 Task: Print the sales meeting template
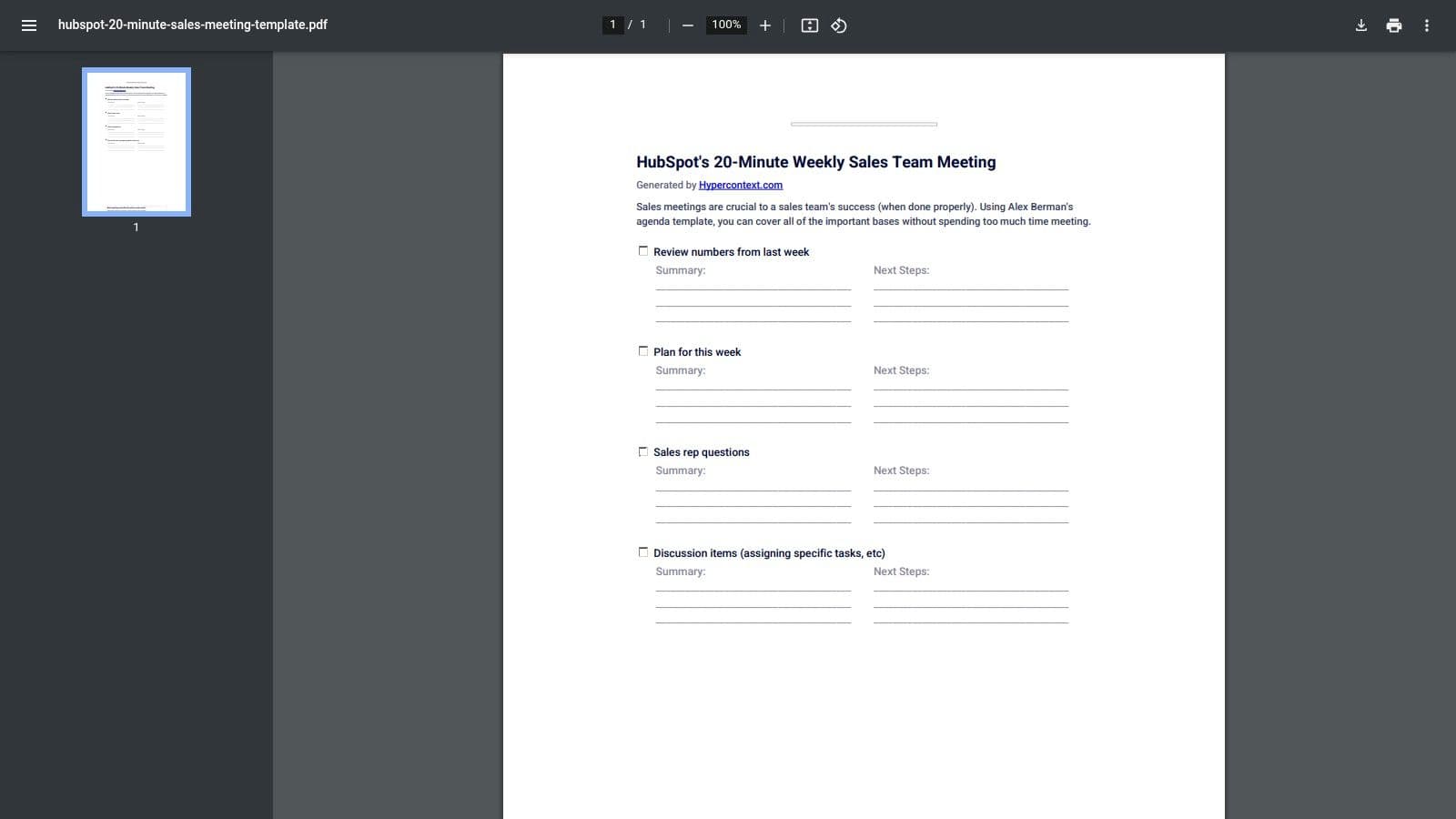pos(1393,25)
